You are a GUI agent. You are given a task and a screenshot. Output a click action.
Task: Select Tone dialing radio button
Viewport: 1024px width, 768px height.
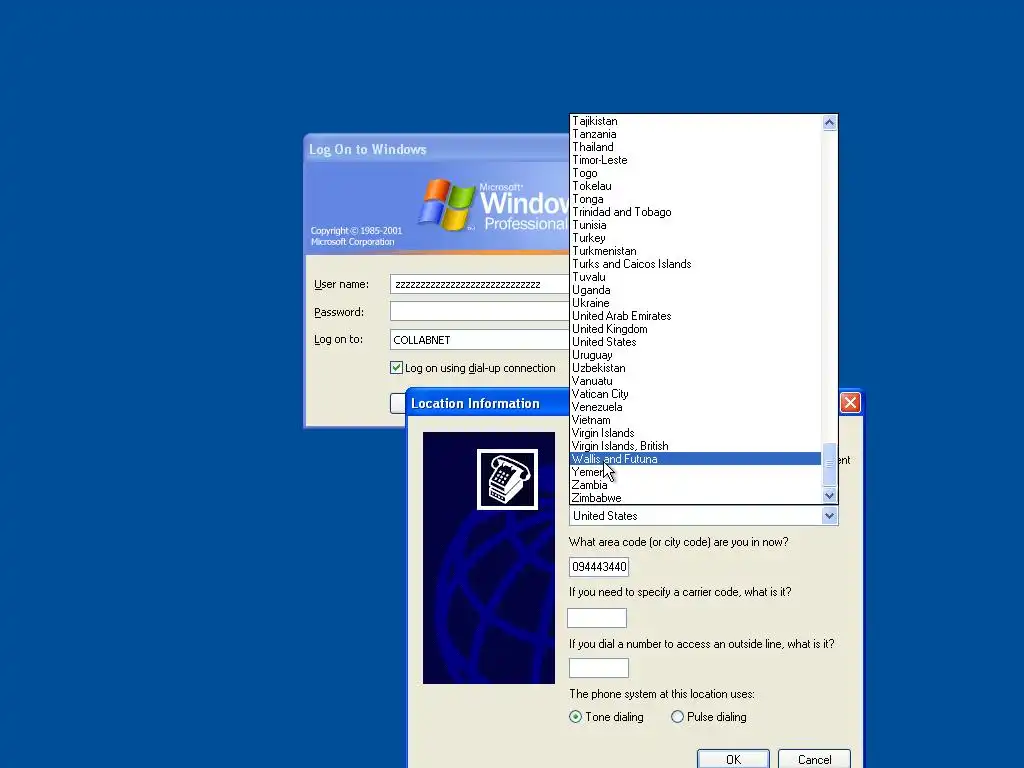pos(575,717)
